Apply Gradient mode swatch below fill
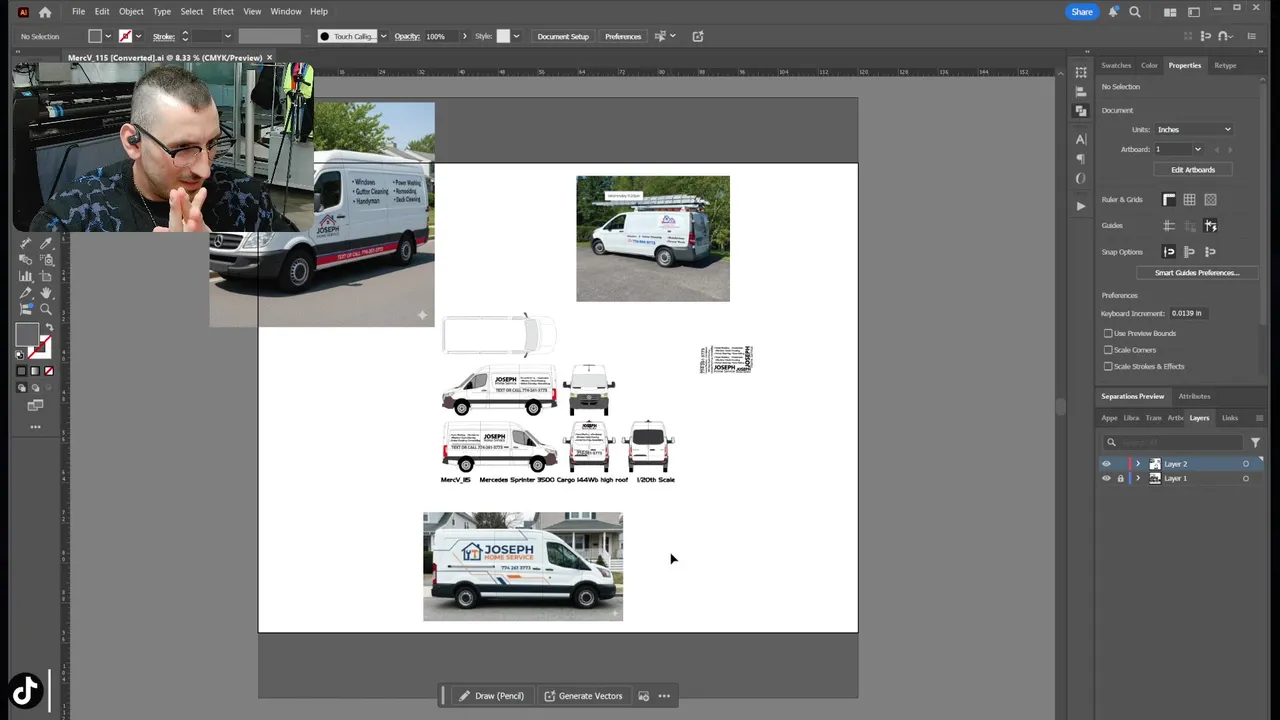The width and height of the screenshot is (1280, 720). click(35, 371)
